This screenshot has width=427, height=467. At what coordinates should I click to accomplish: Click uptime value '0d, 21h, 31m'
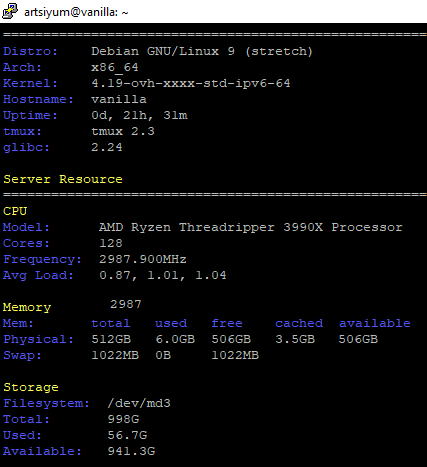pyautogui.click(x=139, y=115)
